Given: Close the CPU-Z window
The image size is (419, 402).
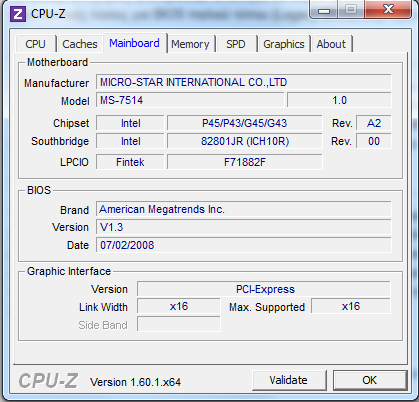Looking at the screenshot, I should pos(388,9).
